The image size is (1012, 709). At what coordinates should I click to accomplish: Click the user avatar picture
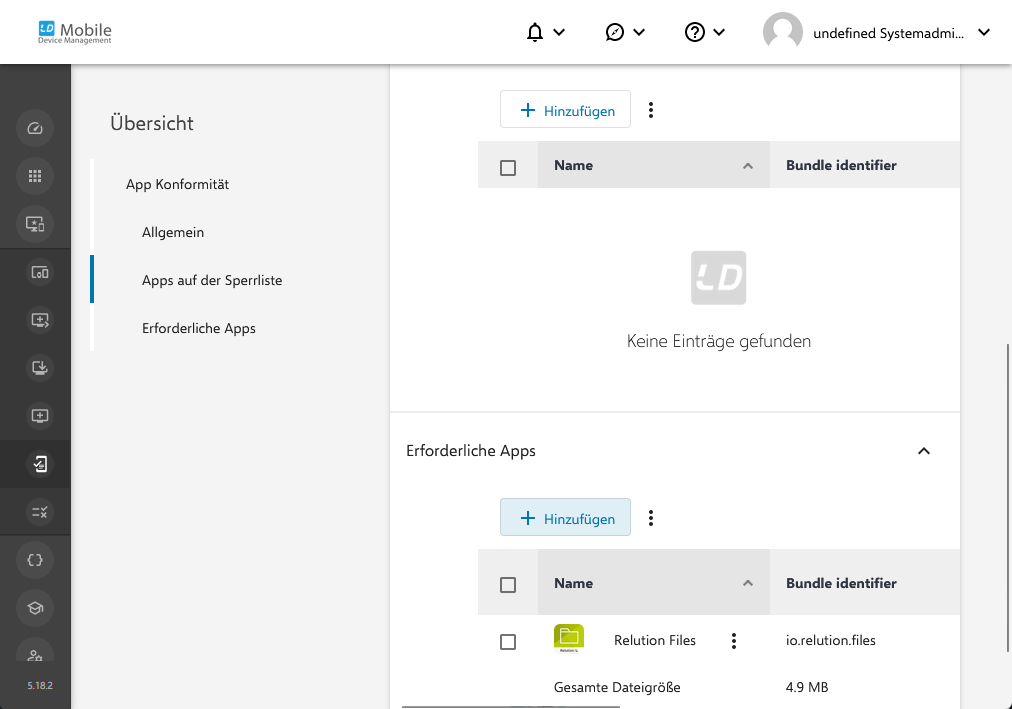[x=782, y=32]
